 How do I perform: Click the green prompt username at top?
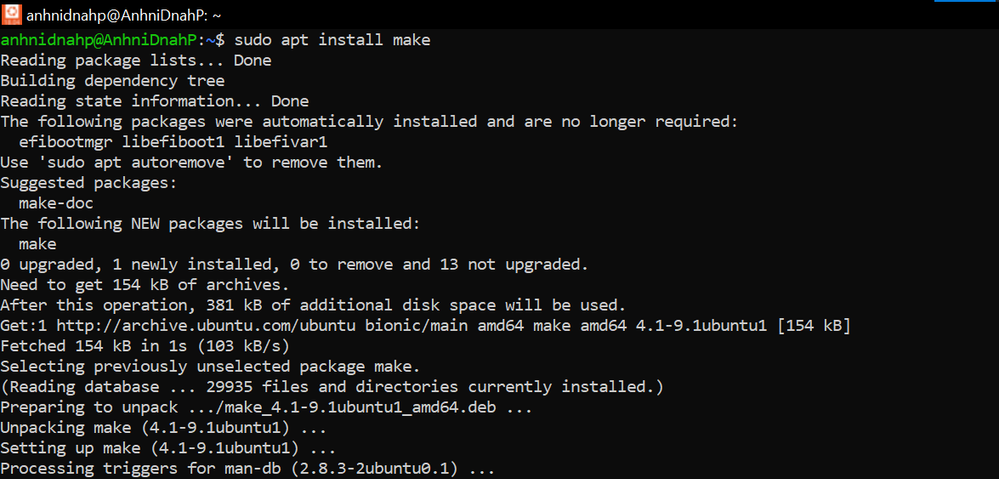(x=100, y=40)
